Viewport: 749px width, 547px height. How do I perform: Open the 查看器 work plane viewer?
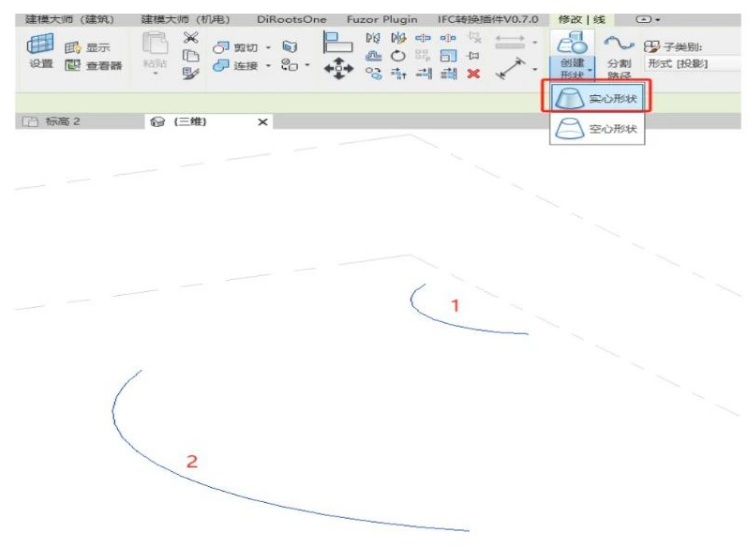tap(93, 65)
